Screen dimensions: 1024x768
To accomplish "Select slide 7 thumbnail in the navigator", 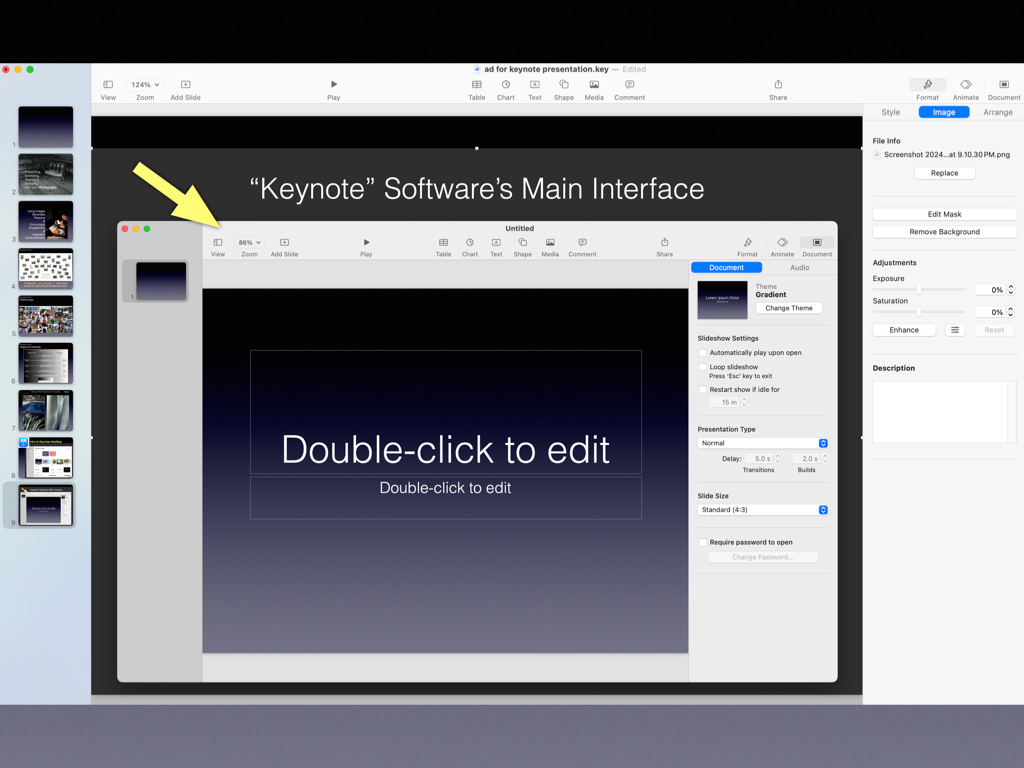I will tap(46, 410).
